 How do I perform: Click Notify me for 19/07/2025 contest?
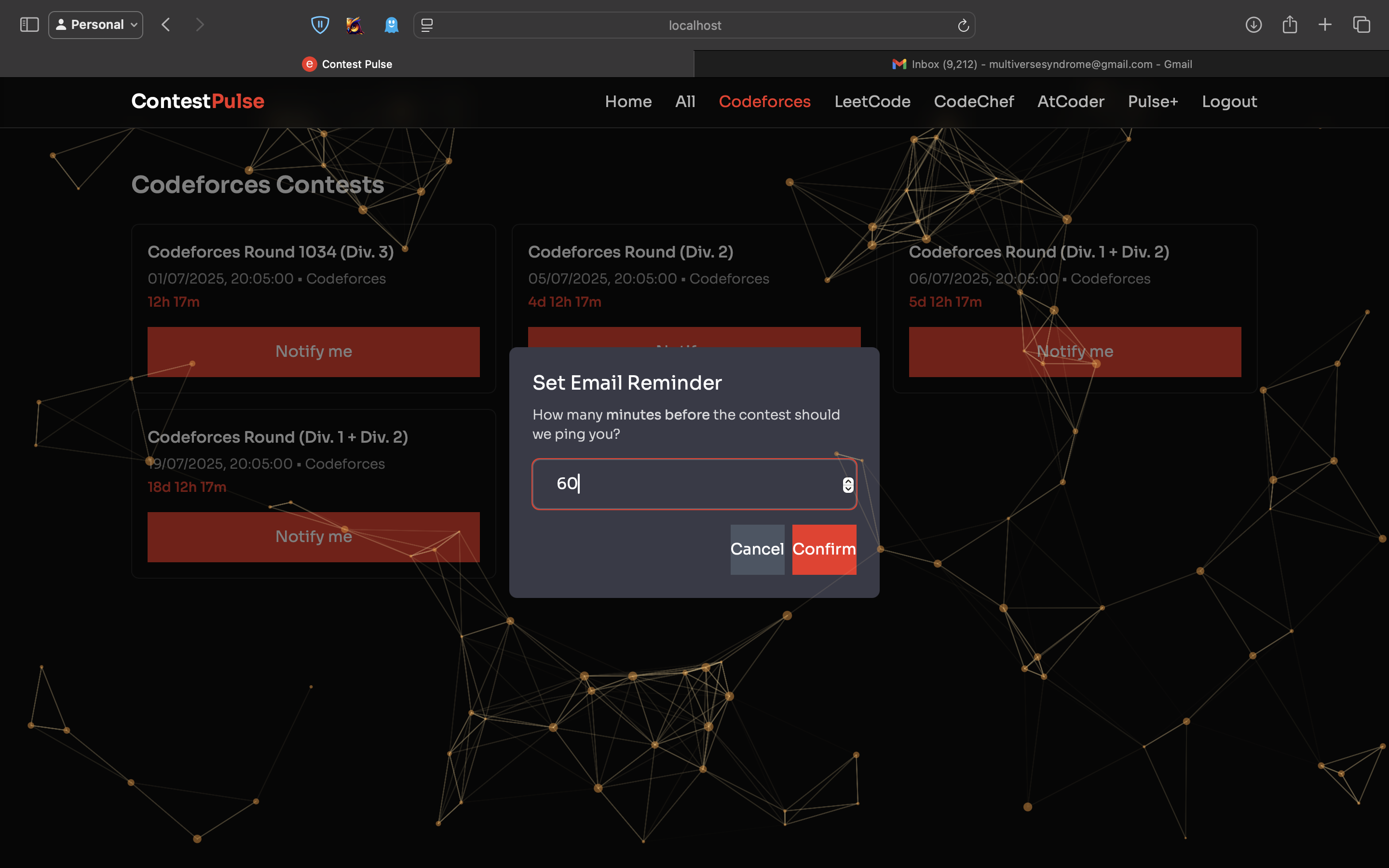(313, 537)
